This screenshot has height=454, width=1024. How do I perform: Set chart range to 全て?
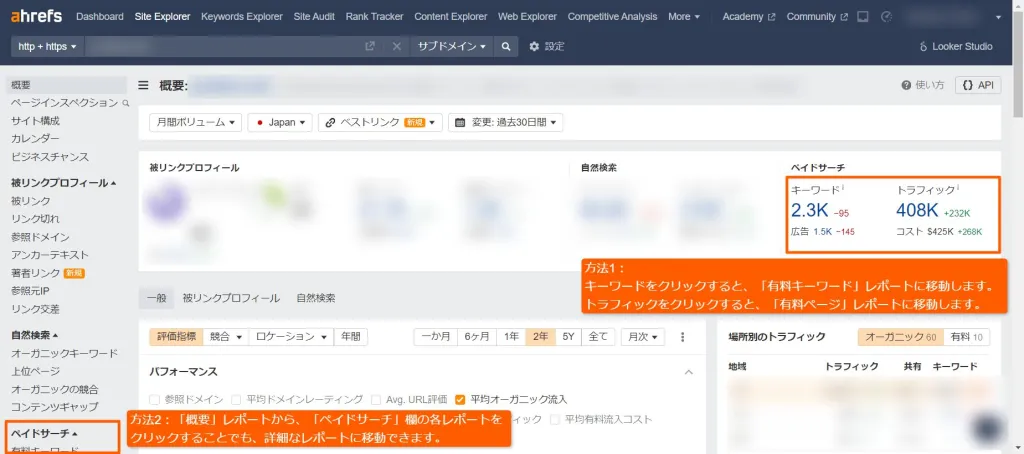[598, 337]
